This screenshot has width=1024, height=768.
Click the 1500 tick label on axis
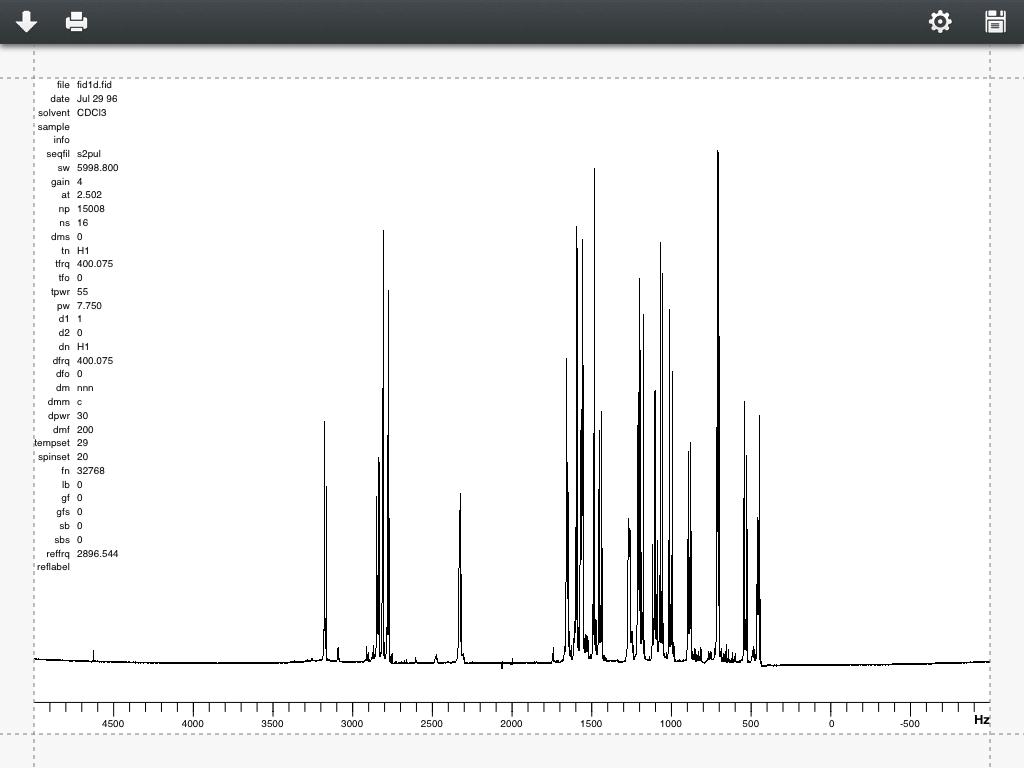coord(591,724)
